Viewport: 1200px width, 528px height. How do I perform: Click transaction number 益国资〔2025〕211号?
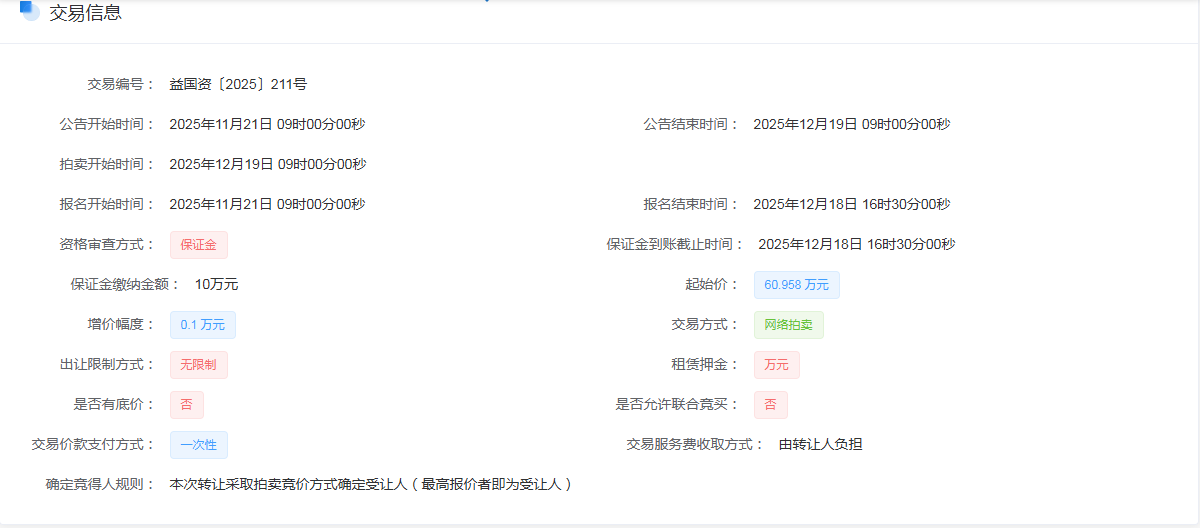point(238,84)
